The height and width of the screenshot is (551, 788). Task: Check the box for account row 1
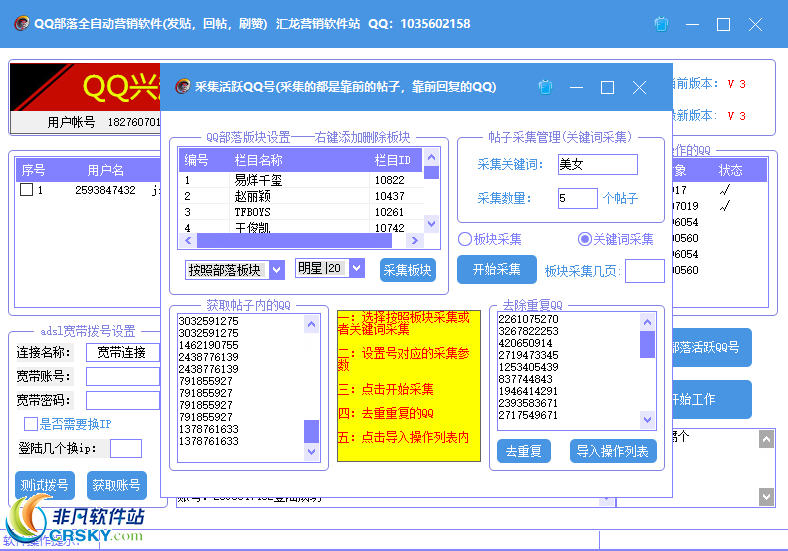point(27,190)
